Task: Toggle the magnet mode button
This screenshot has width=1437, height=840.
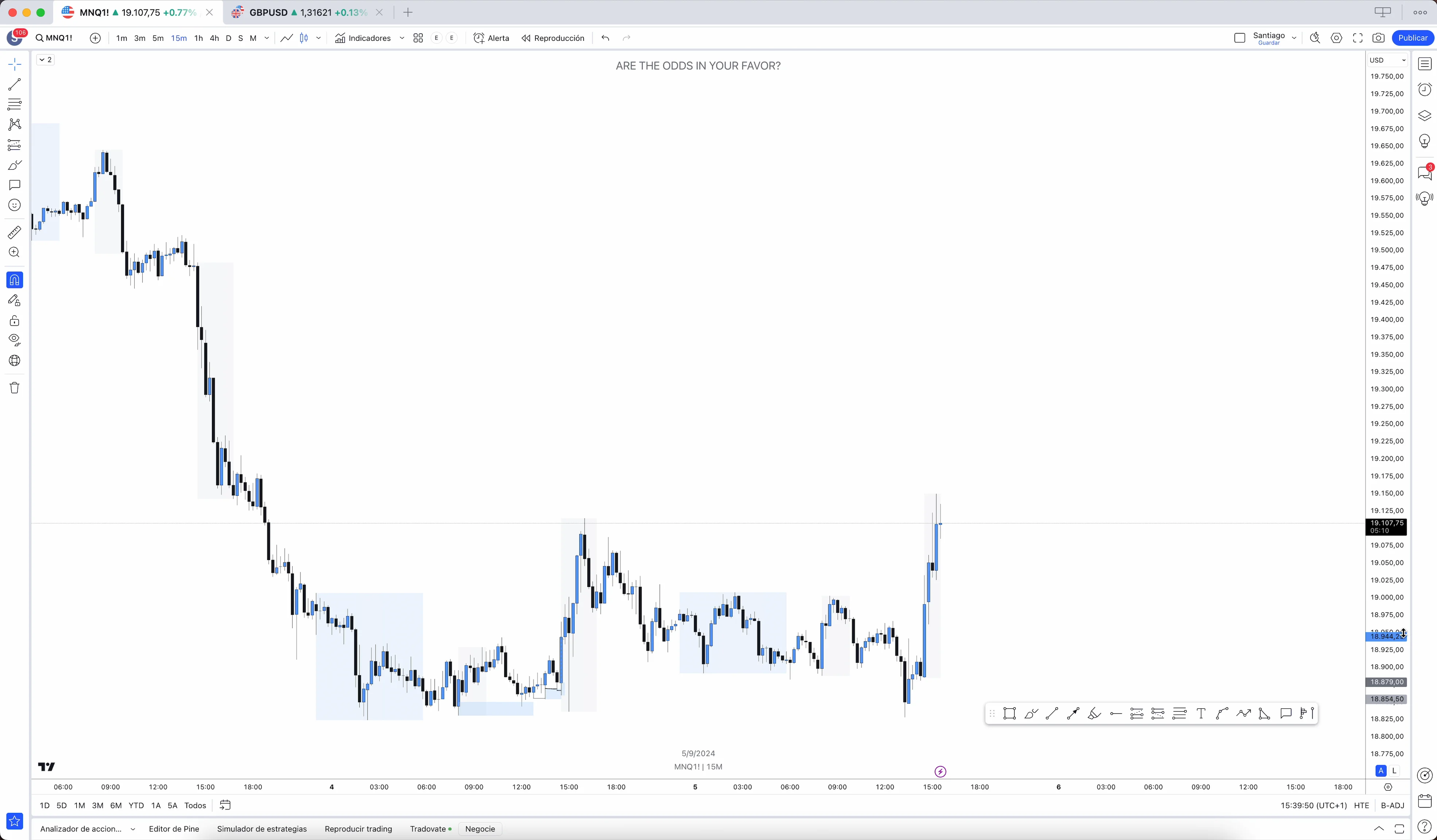Action: tap(14, 280)
